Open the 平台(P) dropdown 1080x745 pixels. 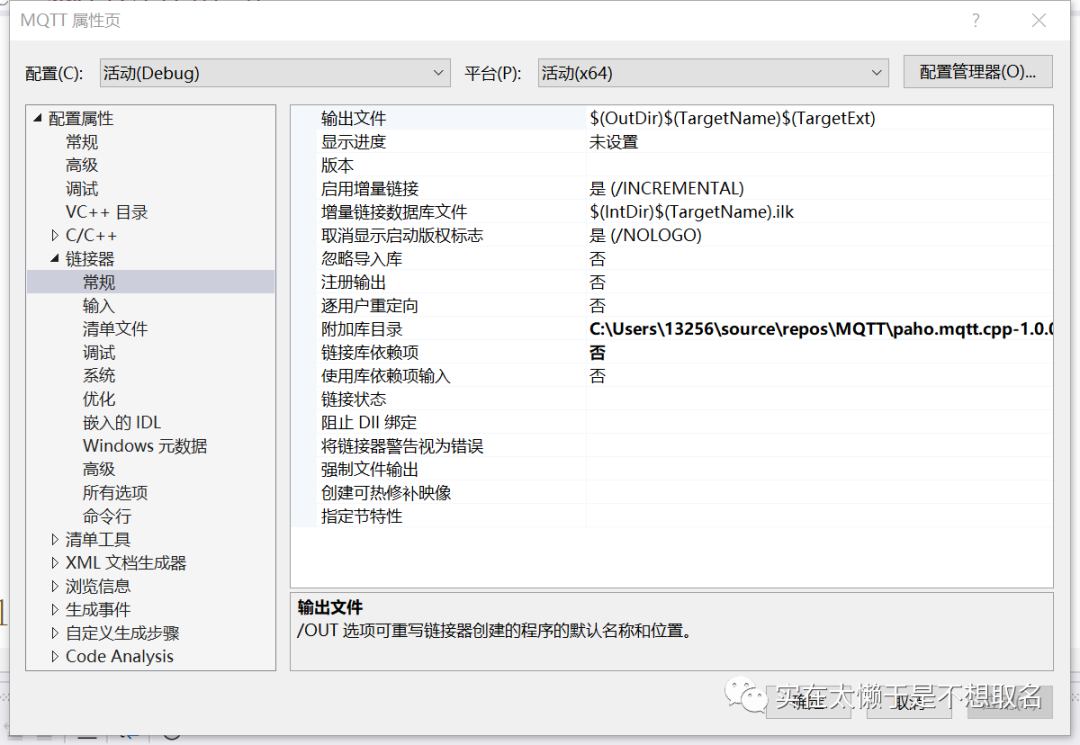tap(712, 73)
